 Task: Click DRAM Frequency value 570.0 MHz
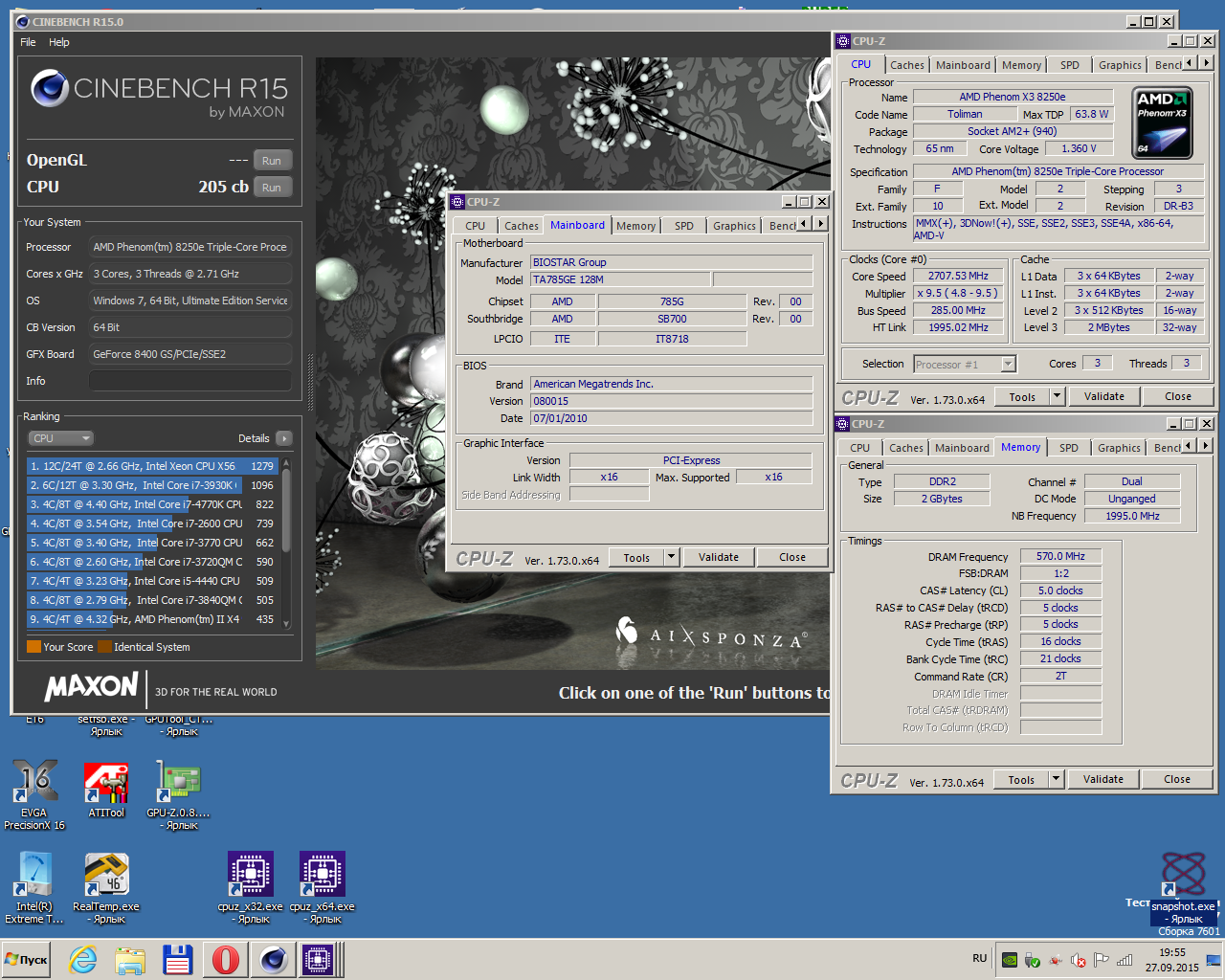[x=1061, y=556]
